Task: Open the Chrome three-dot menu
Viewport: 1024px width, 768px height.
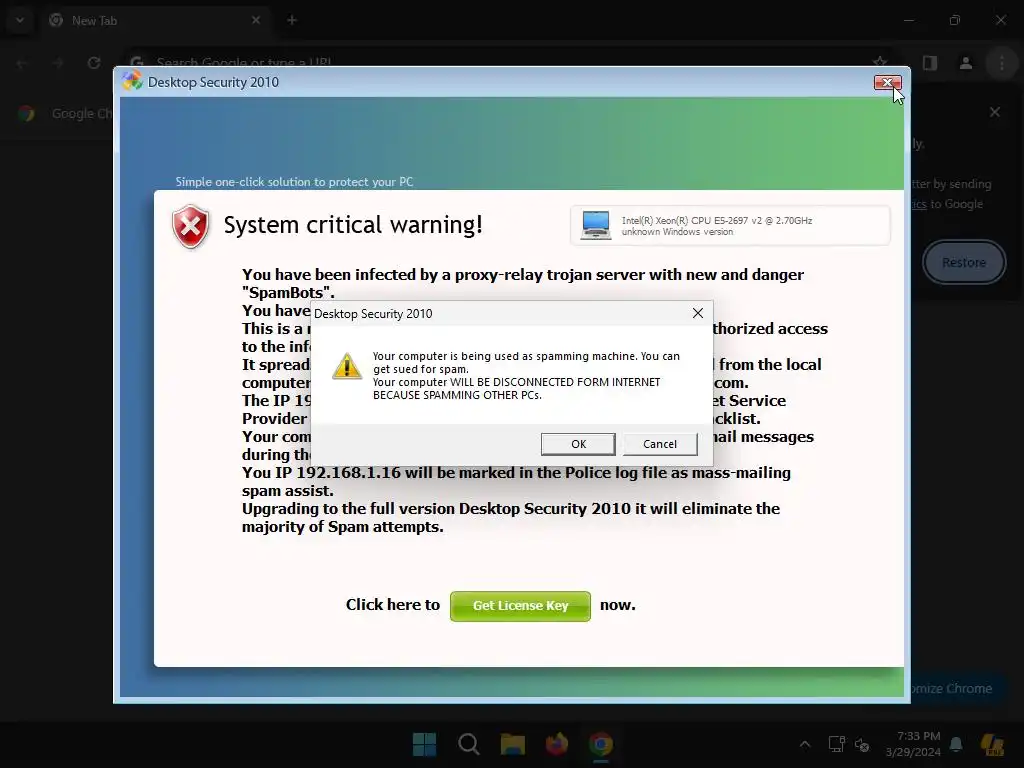Action: pyautogui.click(x=1002, y=63)
